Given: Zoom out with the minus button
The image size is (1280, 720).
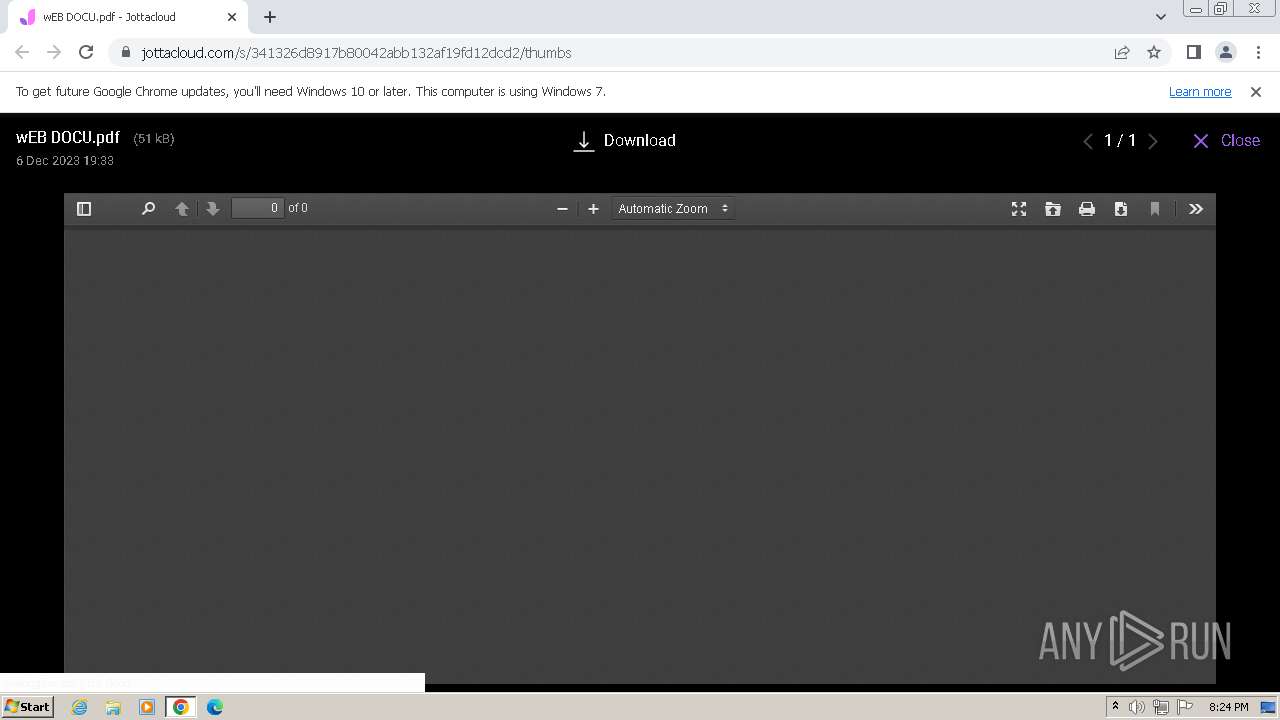Looking at the screenshot, I should [562, 208].
